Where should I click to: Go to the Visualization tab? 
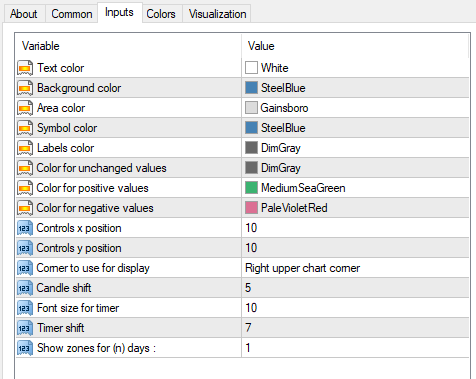(217, 14)
